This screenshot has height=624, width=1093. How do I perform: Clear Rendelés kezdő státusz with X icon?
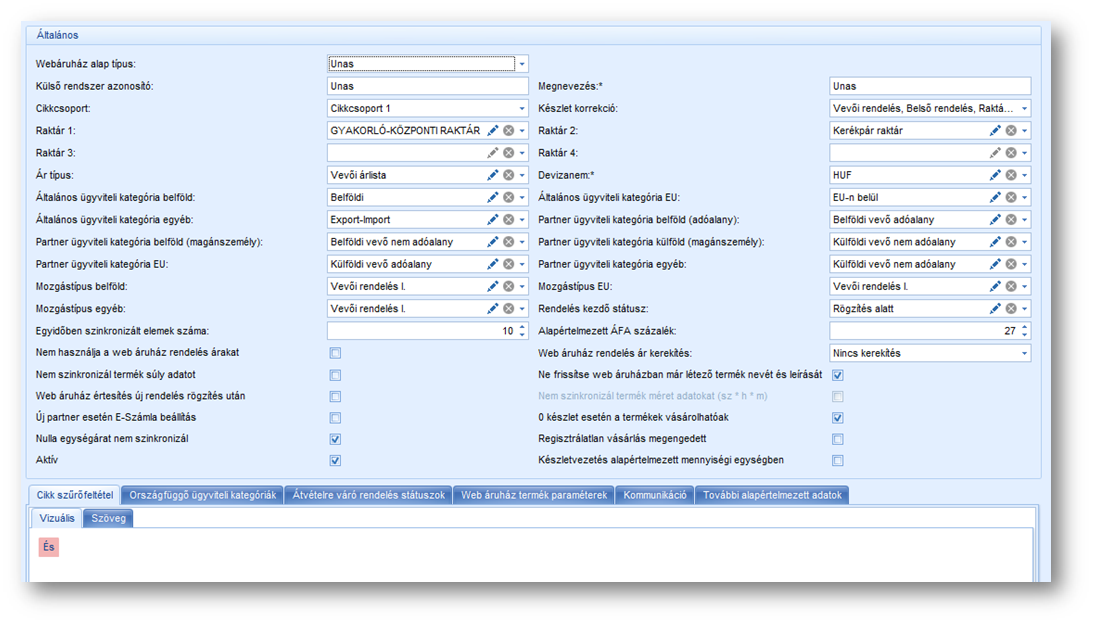pyautogui.click(x=1010, y=308)
